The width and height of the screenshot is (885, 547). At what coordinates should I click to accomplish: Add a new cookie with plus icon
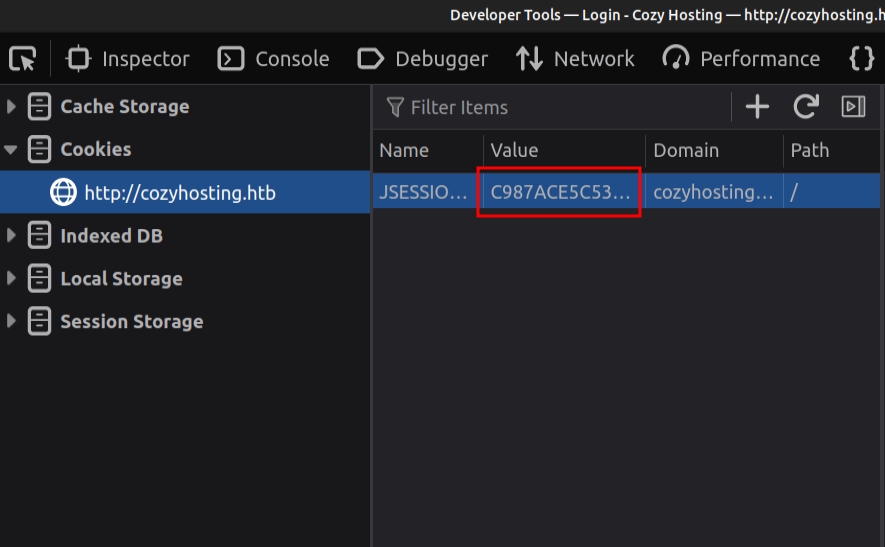coord(758,107)
